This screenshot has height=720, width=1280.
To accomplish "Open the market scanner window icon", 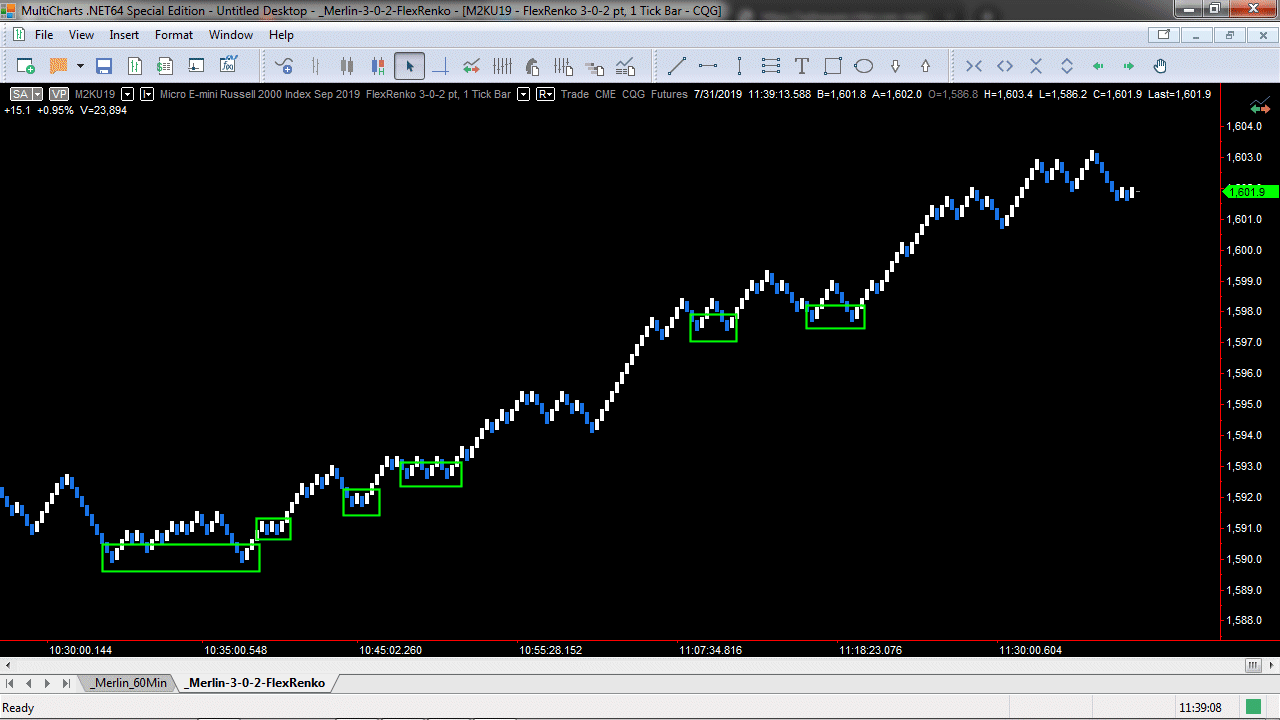I will click(135, 66).
